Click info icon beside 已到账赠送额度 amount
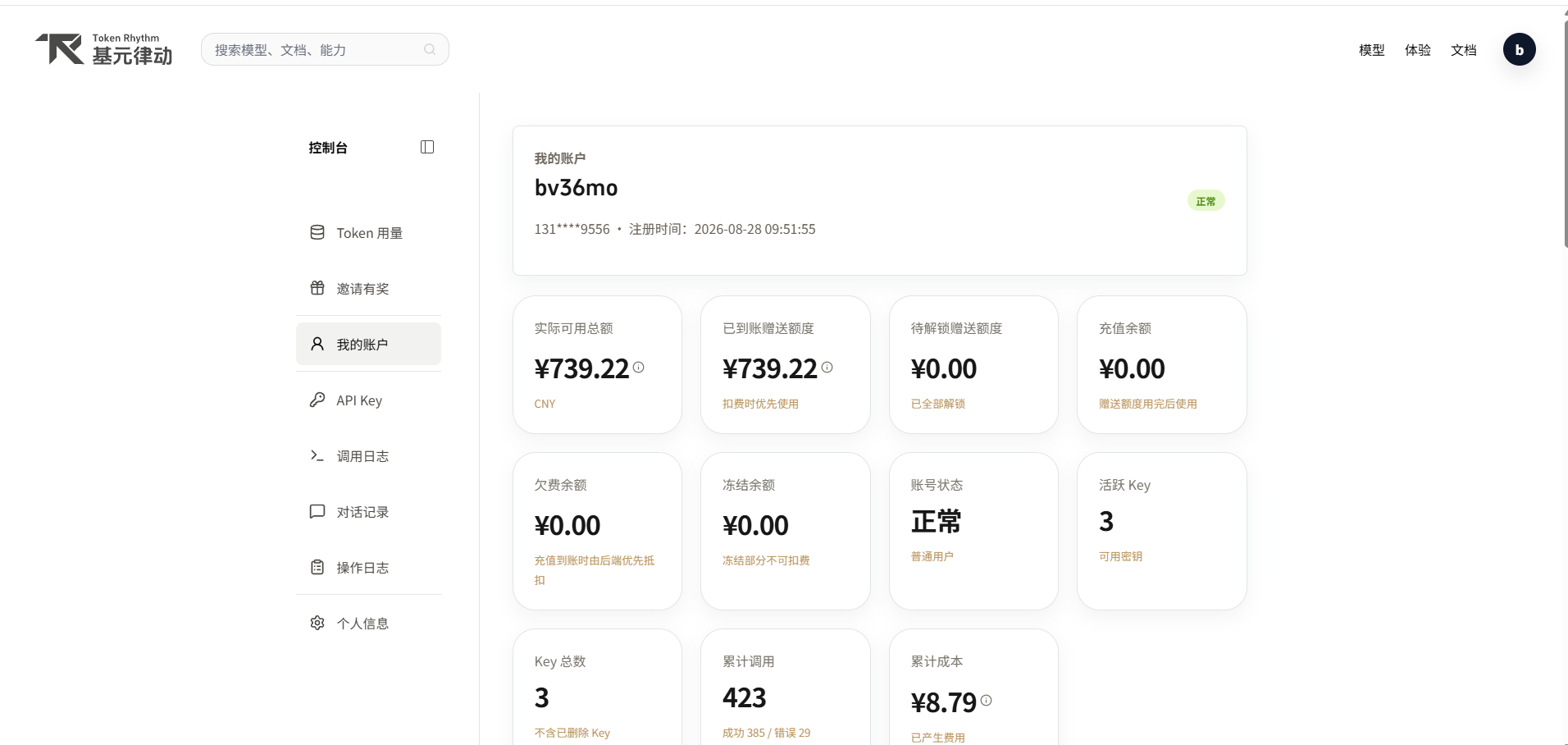 pyautogui.click(x=827, y=368)
